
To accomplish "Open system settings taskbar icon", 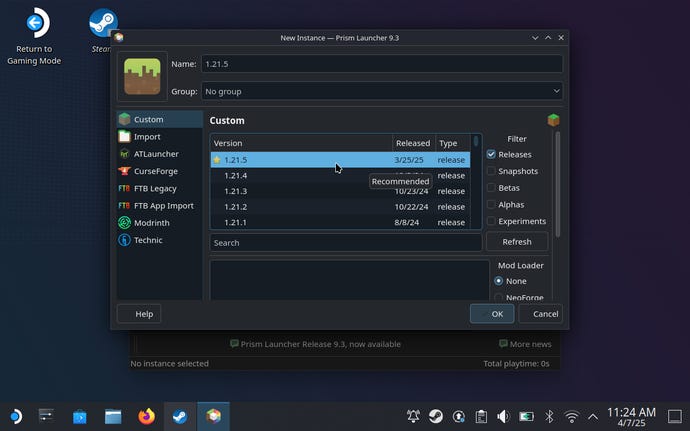I will pos(46,416).
